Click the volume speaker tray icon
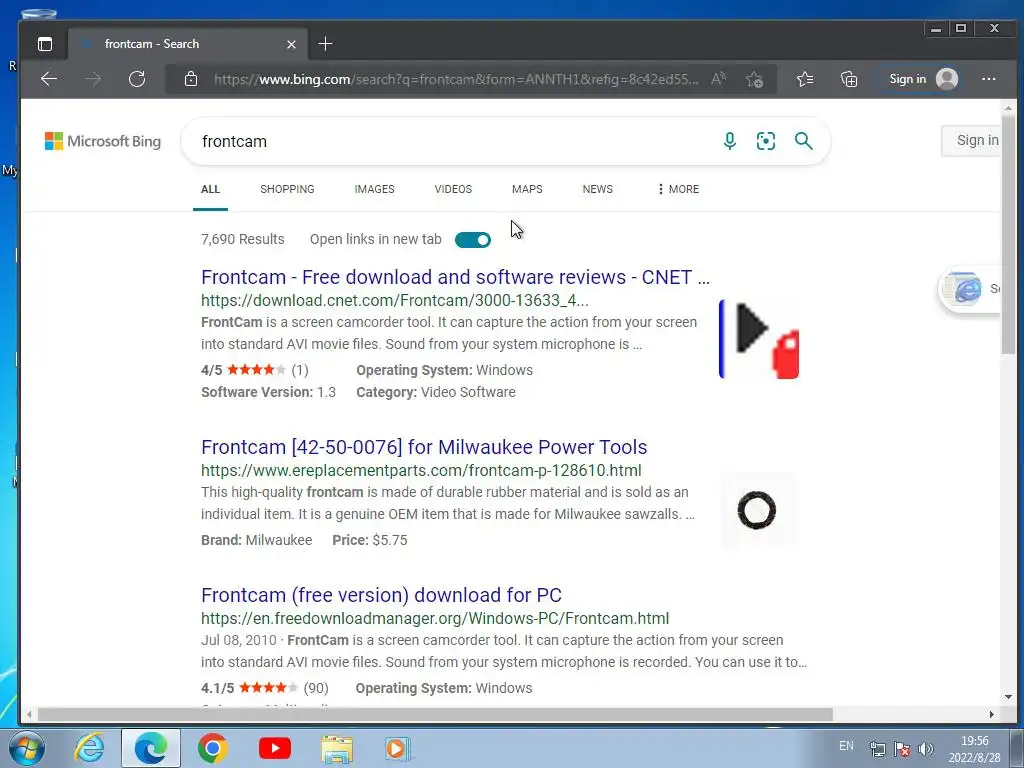1024x768 pixels. [925, 749]
